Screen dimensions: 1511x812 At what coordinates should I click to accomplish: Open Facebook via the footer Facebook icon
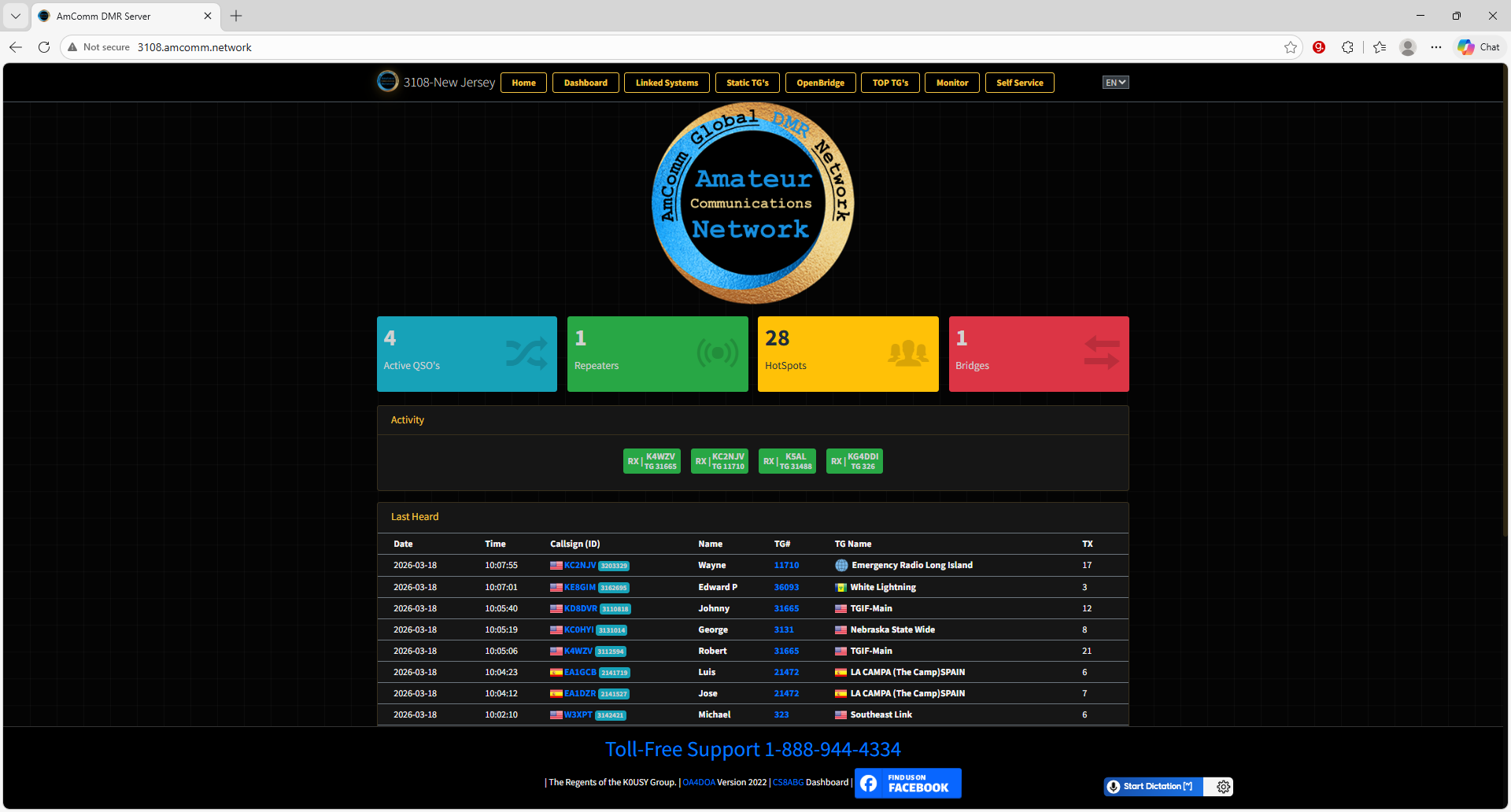pyautogui.click(x=869, y=783)
